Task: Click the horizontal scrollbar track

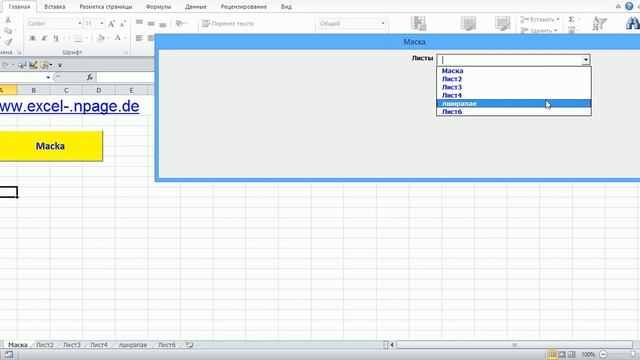Action: click(x=514, y=345)
